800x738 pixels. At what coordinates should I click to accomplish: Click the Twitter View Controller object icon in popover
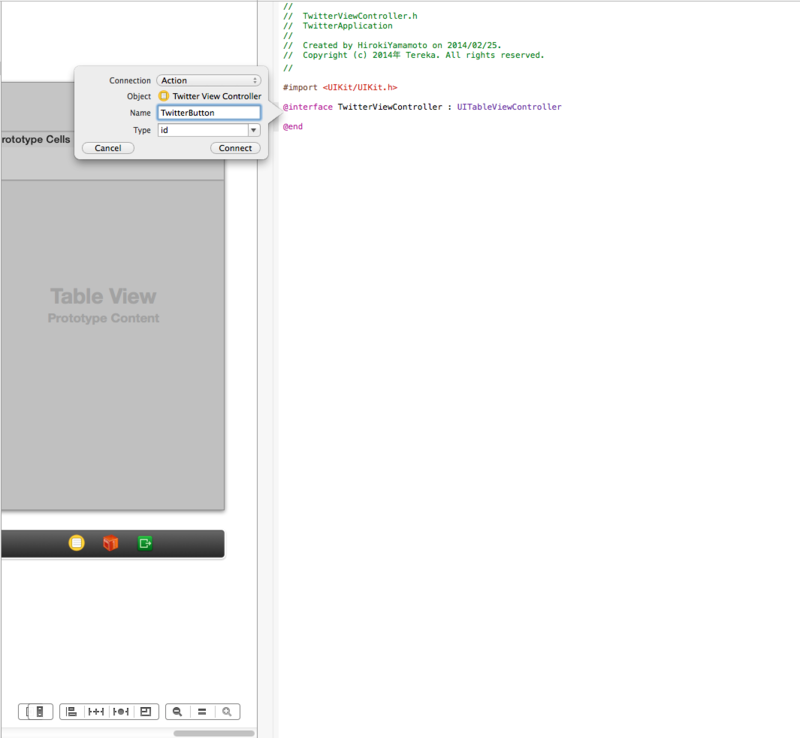point(164,96)
